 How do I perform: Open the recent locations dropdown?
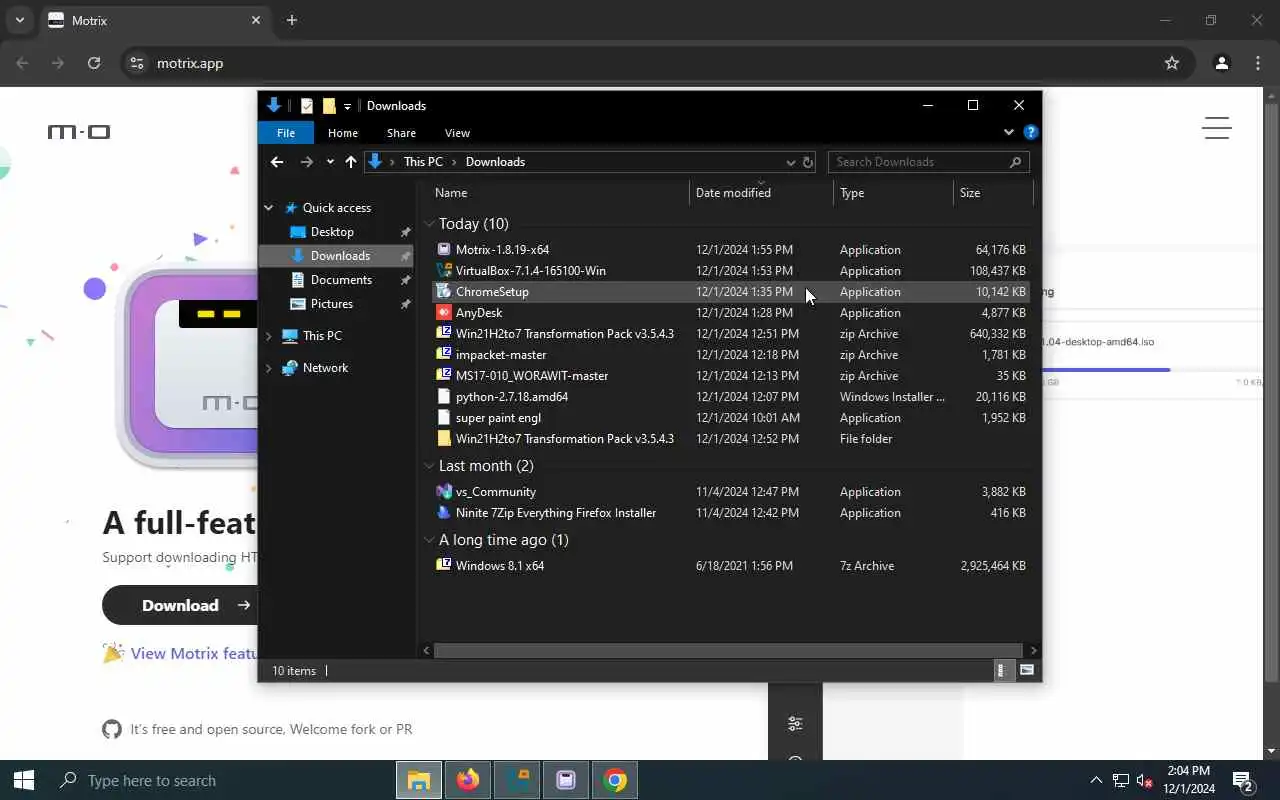[x=330, y=162]
